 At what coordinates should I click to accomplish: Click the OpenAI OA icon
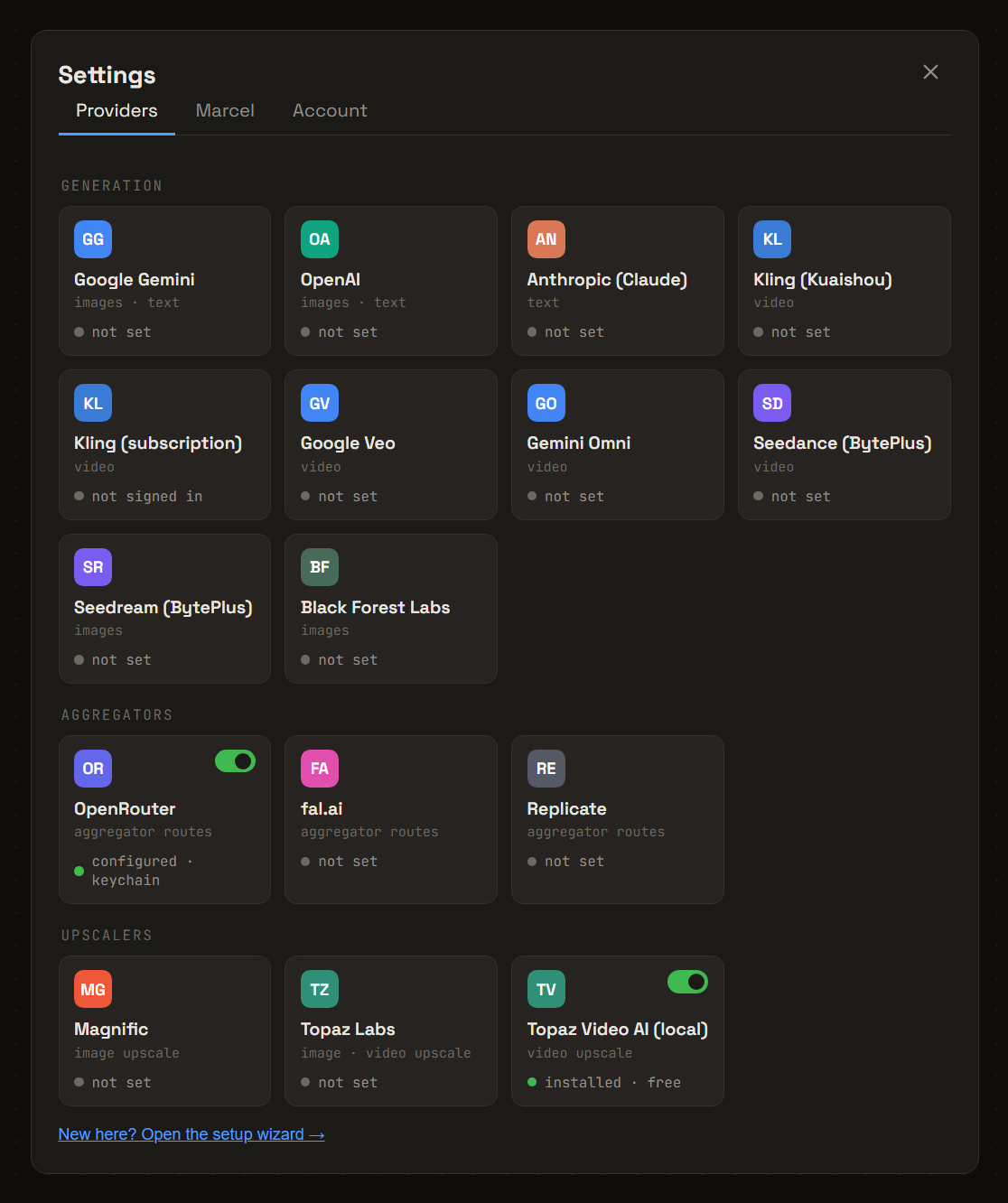(320, 239)
